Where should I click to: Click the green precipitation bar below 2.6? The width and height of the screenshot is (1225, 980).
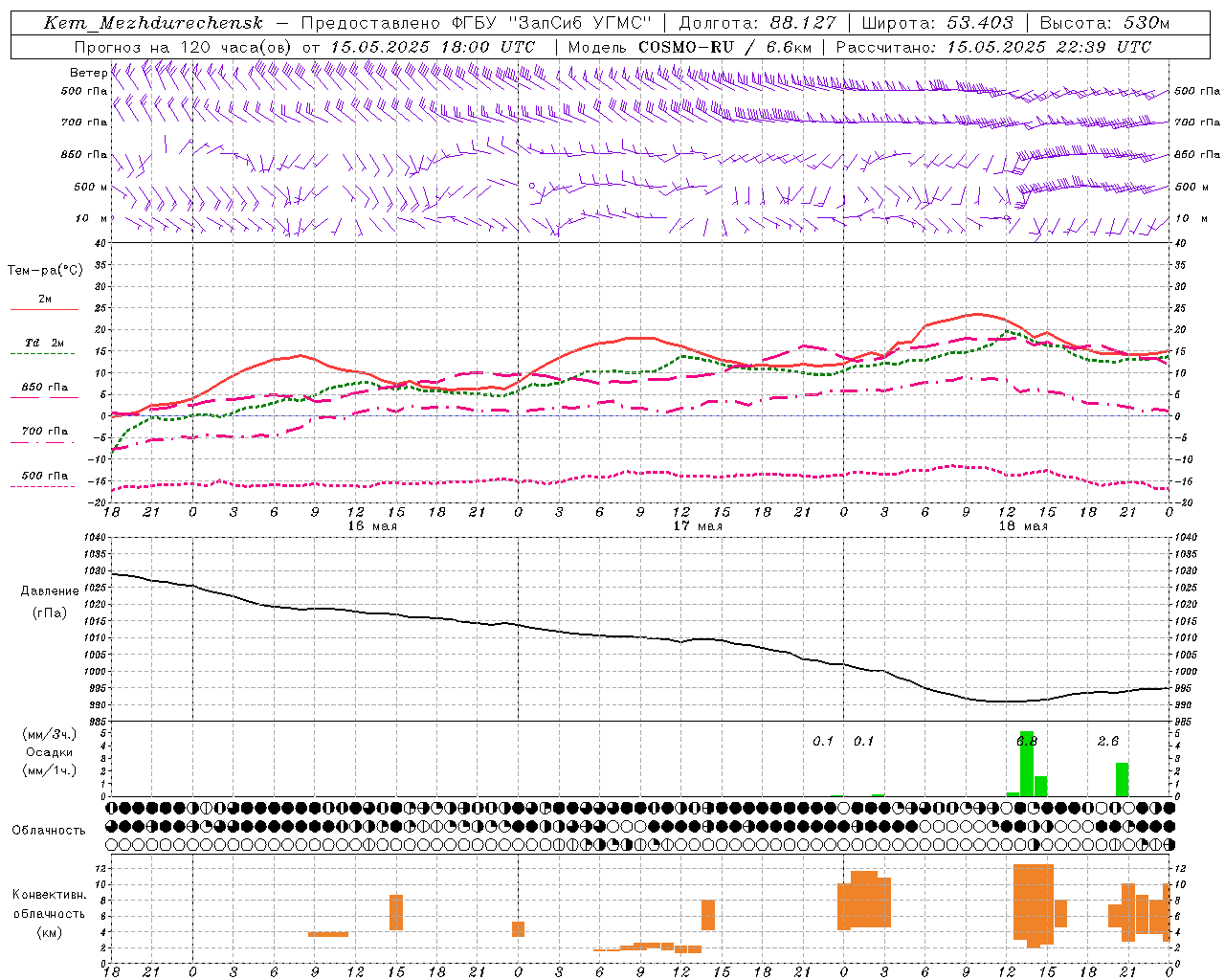click(1122, 780)
